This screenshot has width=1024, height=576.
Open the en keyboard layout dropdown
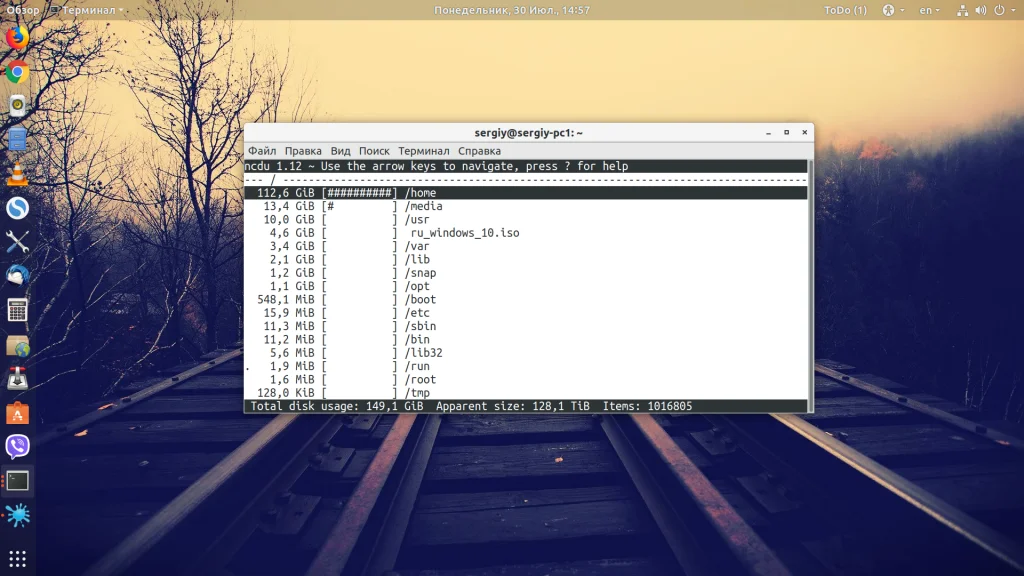(x=929, y=10)
